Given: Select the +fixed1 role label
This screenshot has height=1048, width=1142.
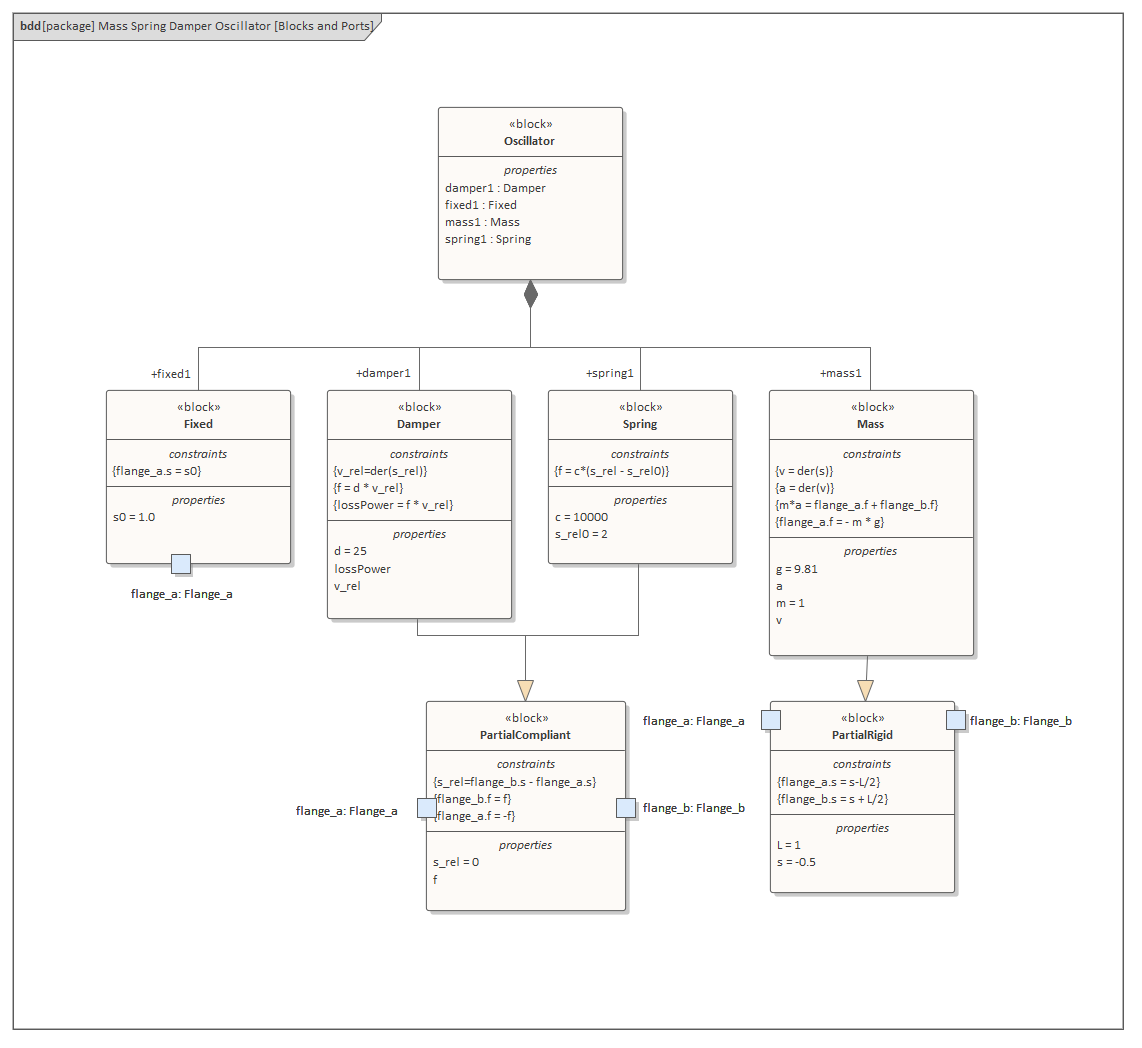Looking at the screenshot, I should [171, 374].
